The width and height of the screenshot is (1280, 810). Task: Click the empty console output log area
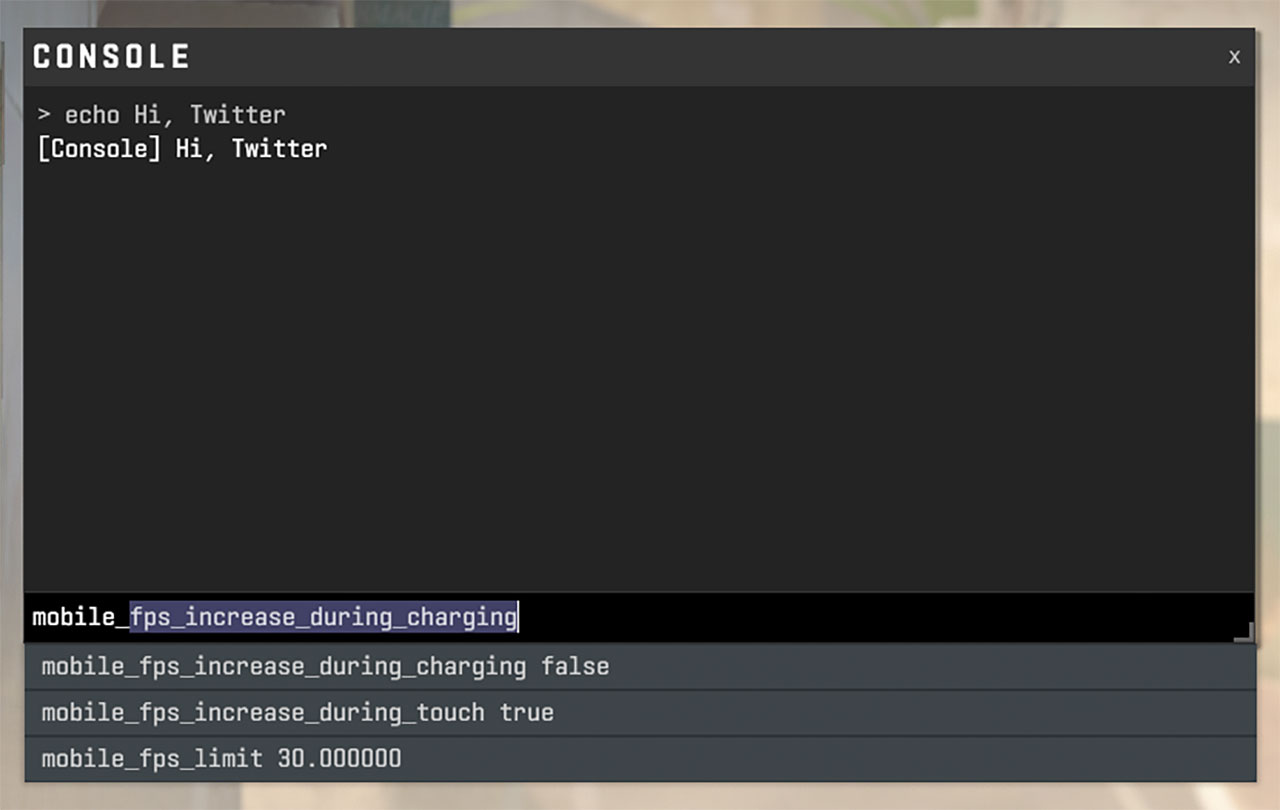640,380
